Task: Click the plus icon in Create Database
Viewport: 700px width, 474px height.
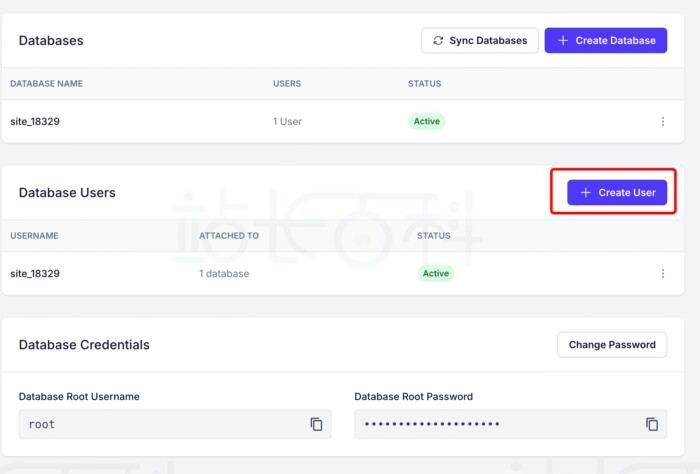Action: point(563,40)
